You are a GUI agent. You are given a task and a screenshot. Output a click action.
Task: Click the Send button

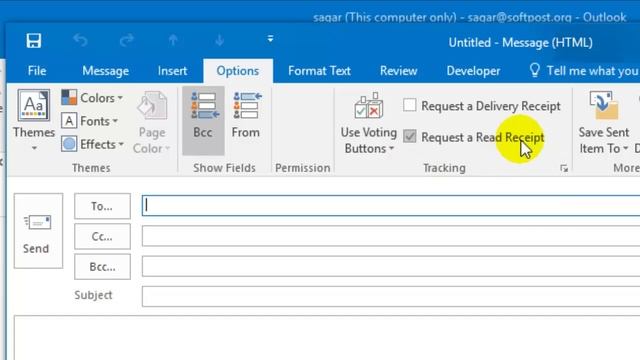38,231
